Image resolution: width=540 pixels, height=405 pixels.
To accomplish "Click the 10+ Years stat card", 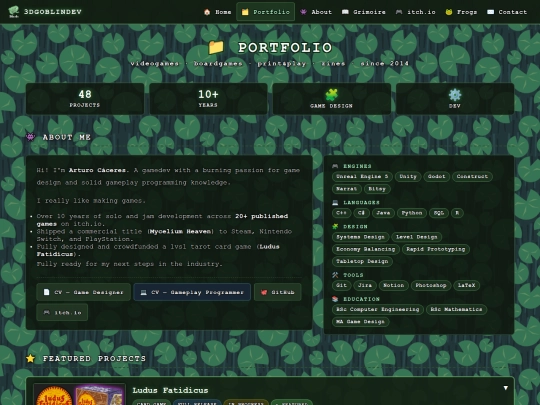I will point(208,98).
